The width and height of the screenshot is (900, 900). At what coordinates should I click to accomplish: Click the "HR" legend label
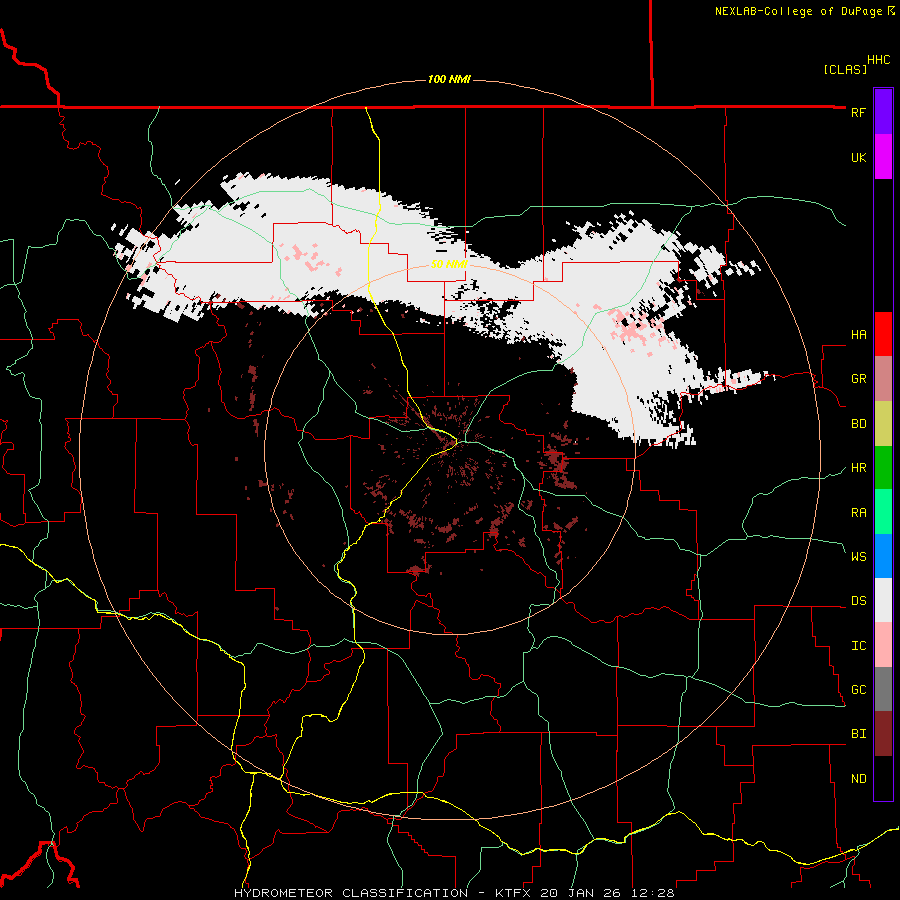coord(858,468)
